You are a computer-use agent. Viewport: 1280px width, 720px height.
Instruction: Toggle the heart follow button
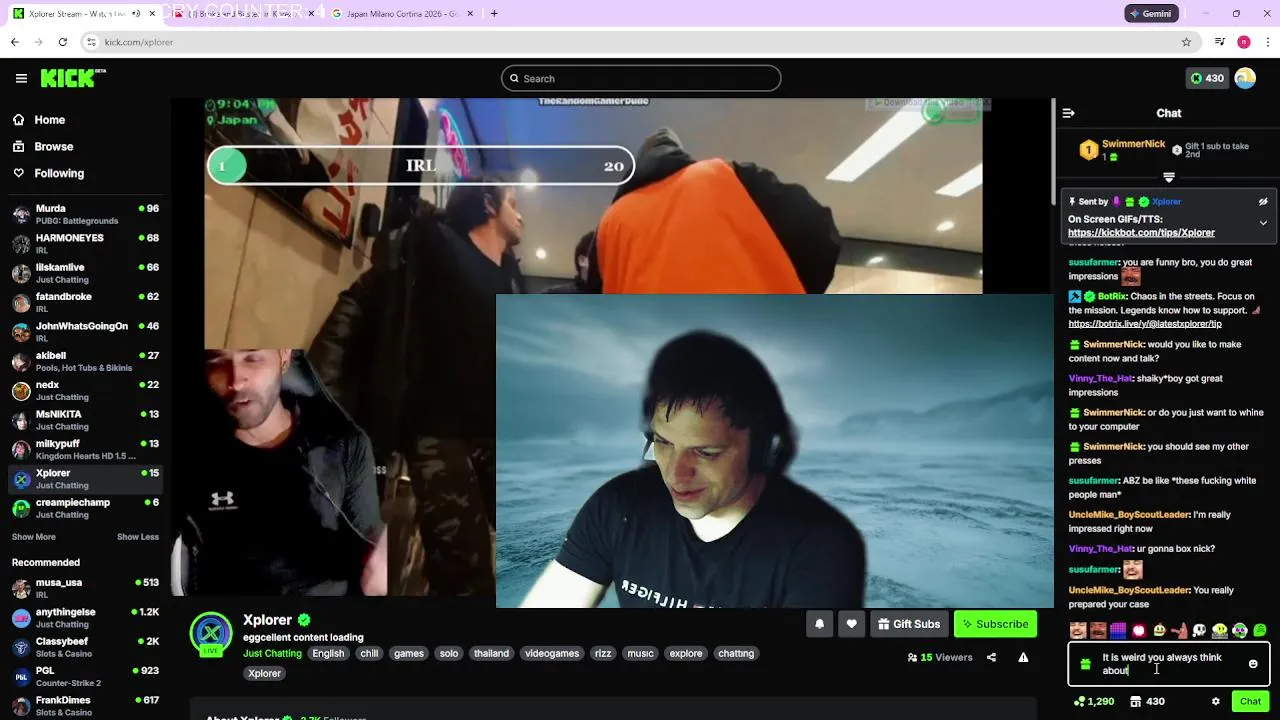click(851, 624)
